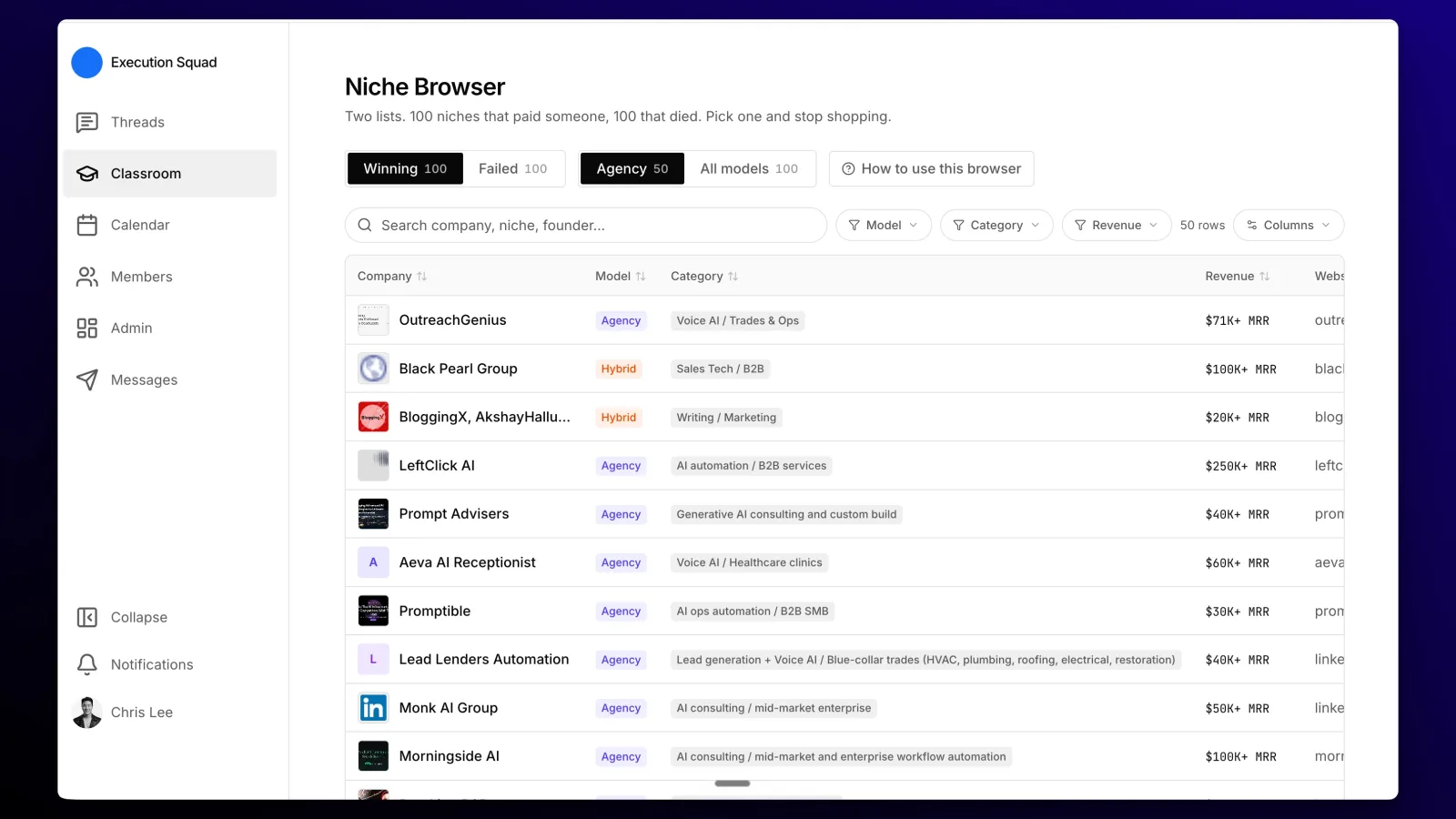Click the search magnifier icon
Image resolution: width=1456 pixels, height=819 pixels.
point(365,225)
